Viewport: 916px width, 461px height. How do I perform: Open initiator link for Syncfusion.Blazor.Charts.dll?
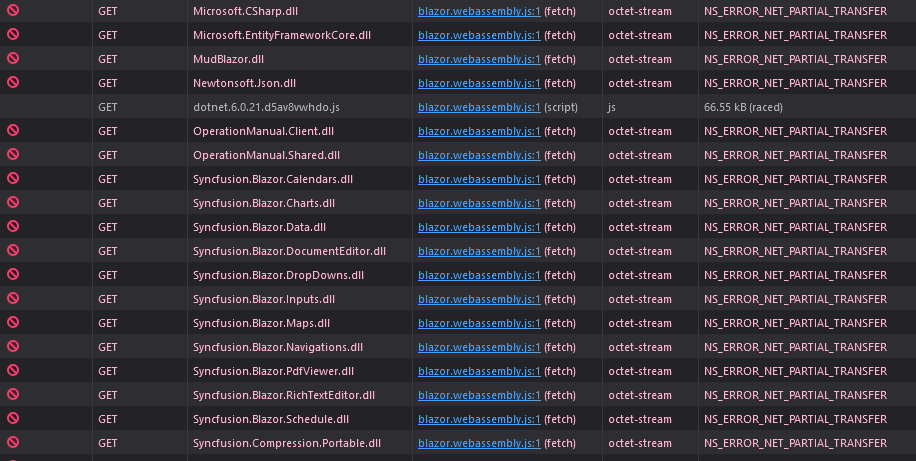pyautogui.click(x=479, y=203)
